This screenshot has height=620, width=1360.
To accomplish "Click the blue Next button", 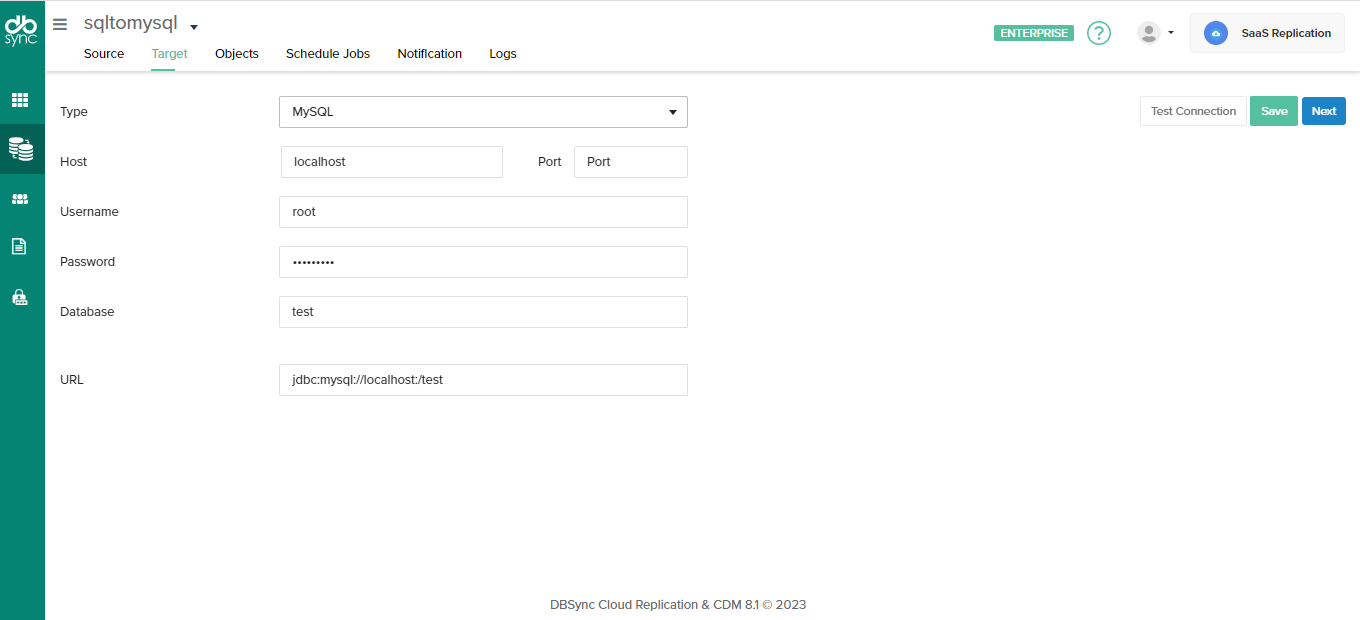I will 1323,111.
